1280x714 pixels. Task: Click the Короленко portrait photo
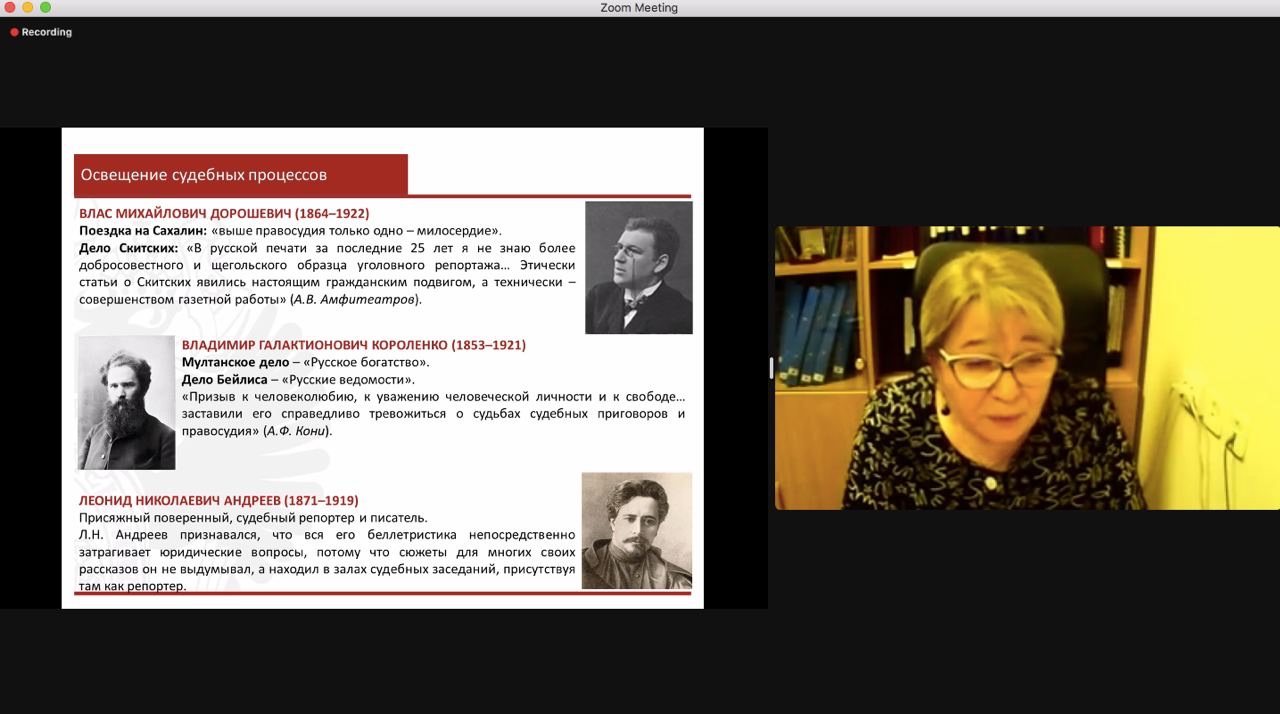pos(127,402)
